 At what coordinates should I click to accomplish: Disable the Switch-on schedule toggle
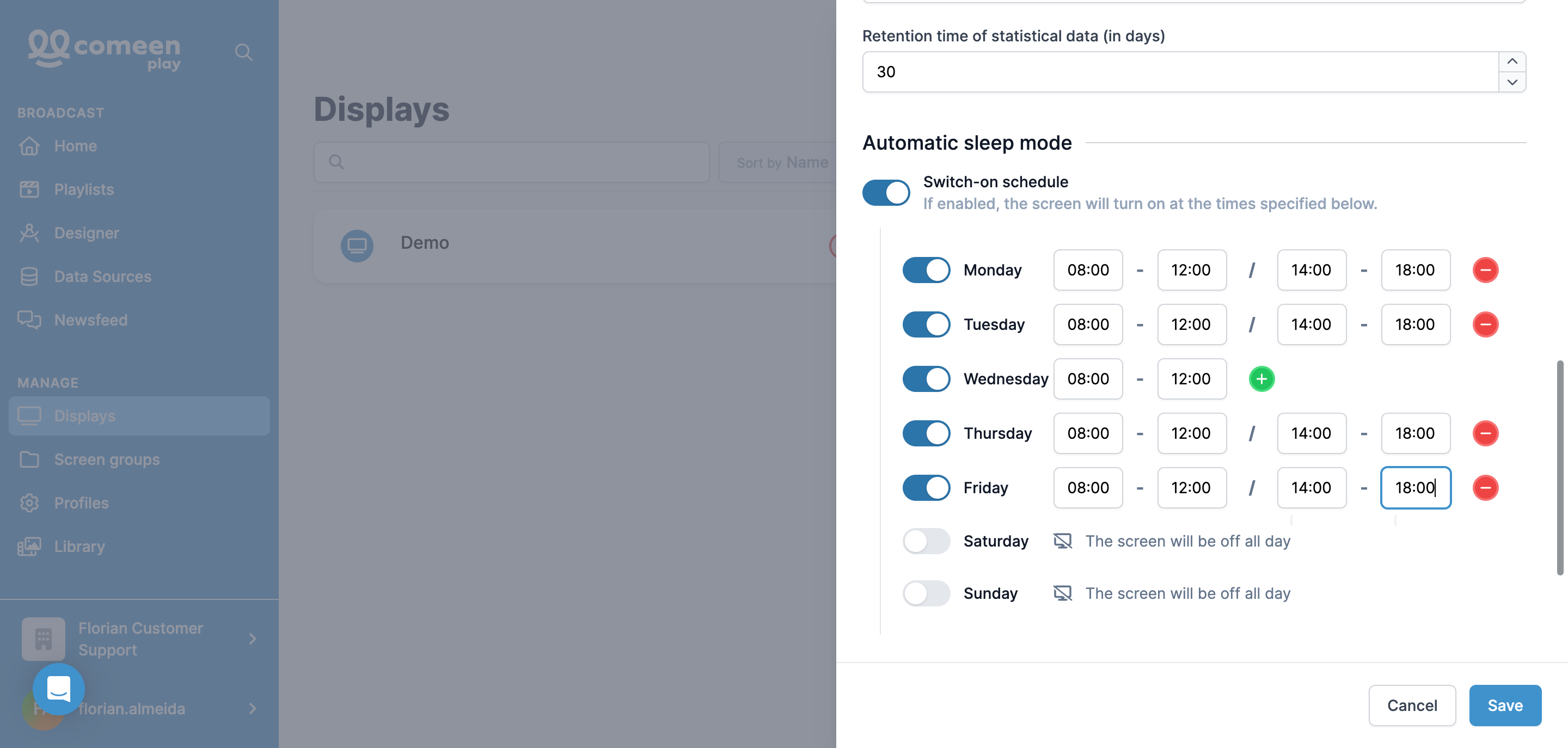(886, 192)
